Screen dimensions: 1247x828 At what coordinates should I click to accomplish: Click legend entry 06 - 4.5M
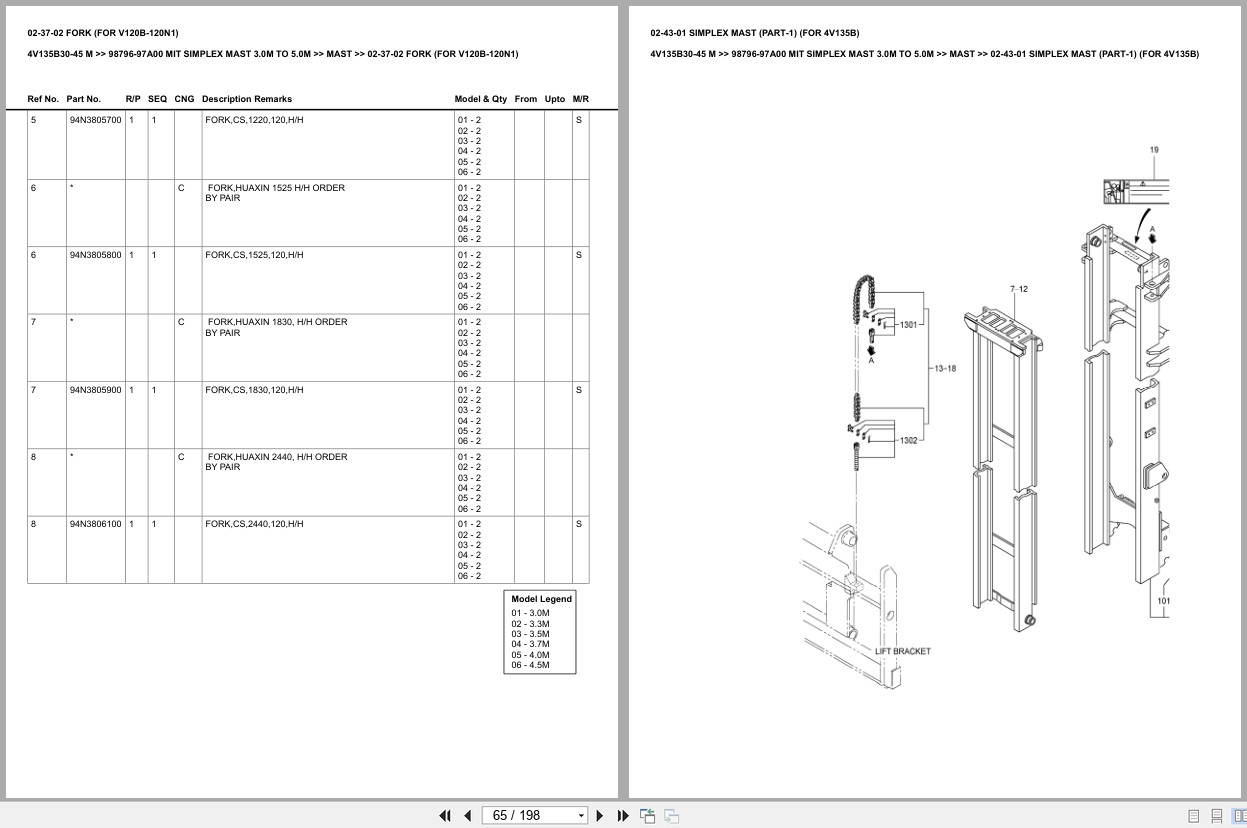click(530, 665)
